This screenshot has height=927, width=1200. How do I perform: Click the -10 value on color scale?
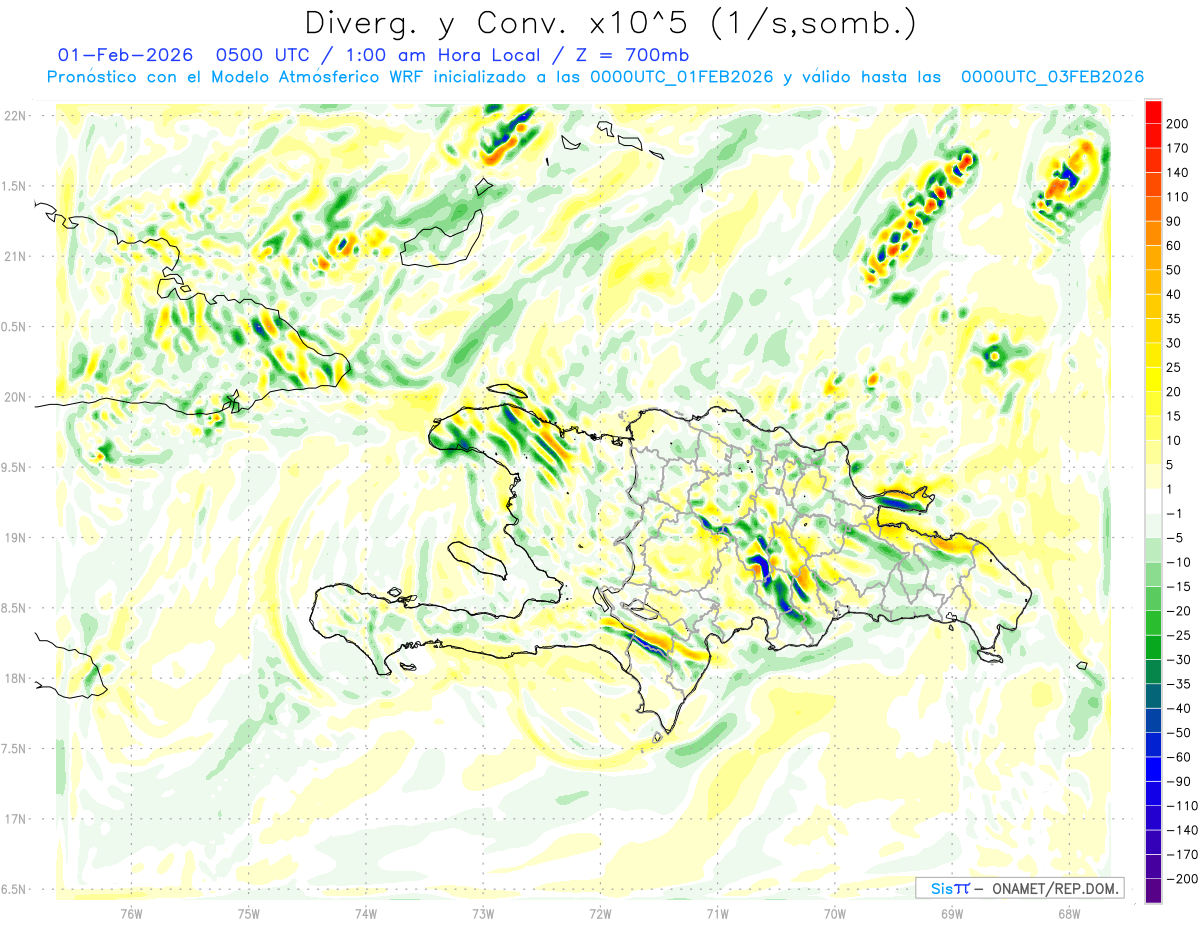(1181, 563)
